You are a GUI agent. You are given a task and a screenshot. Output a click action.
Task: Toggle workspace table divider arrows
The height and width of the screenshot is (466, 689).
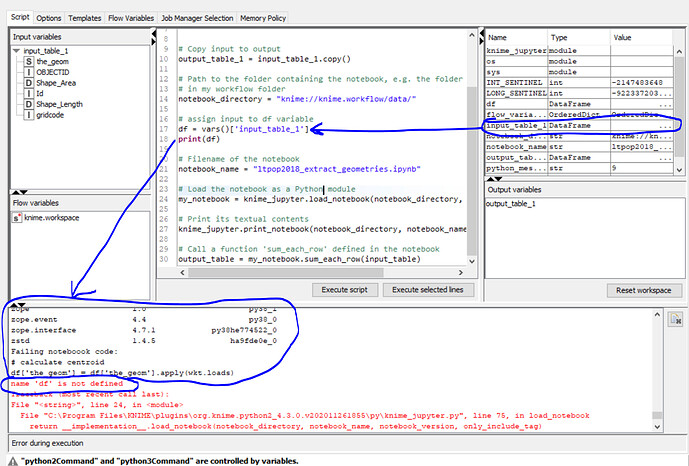tap(494, 179)
